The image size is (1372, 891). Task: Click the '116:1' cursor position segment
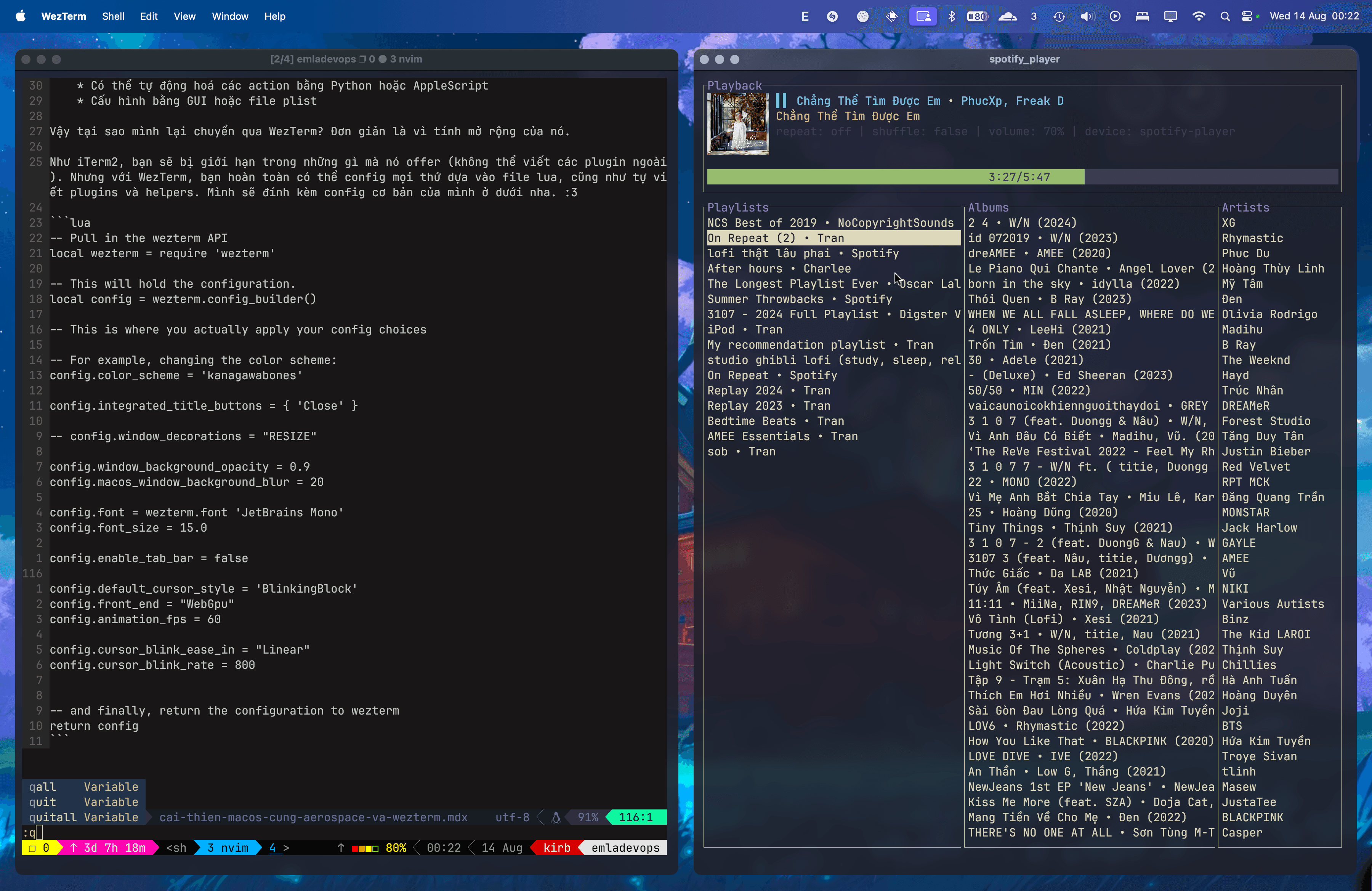click(636, 817)
